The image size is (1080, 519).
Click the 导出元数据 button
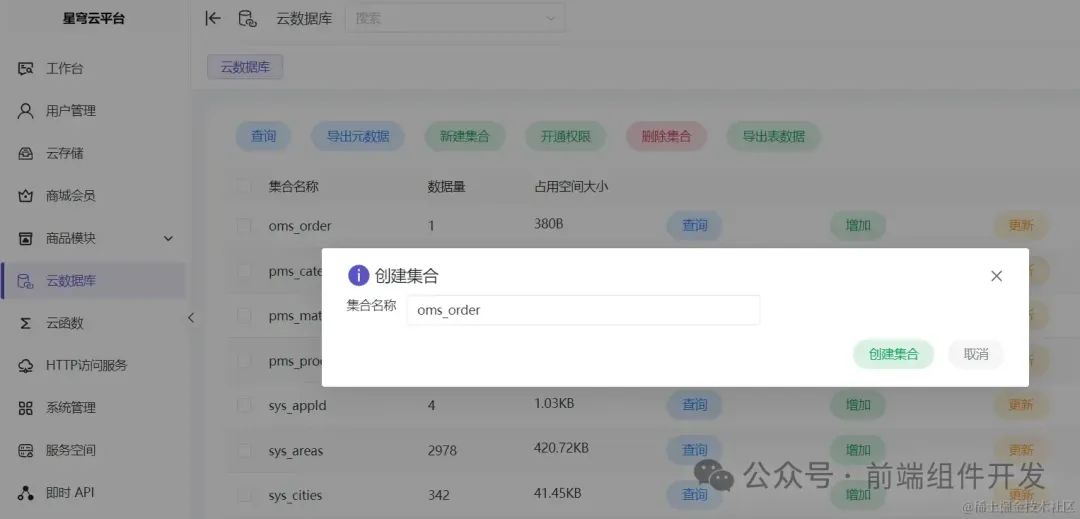pos(358,136)
